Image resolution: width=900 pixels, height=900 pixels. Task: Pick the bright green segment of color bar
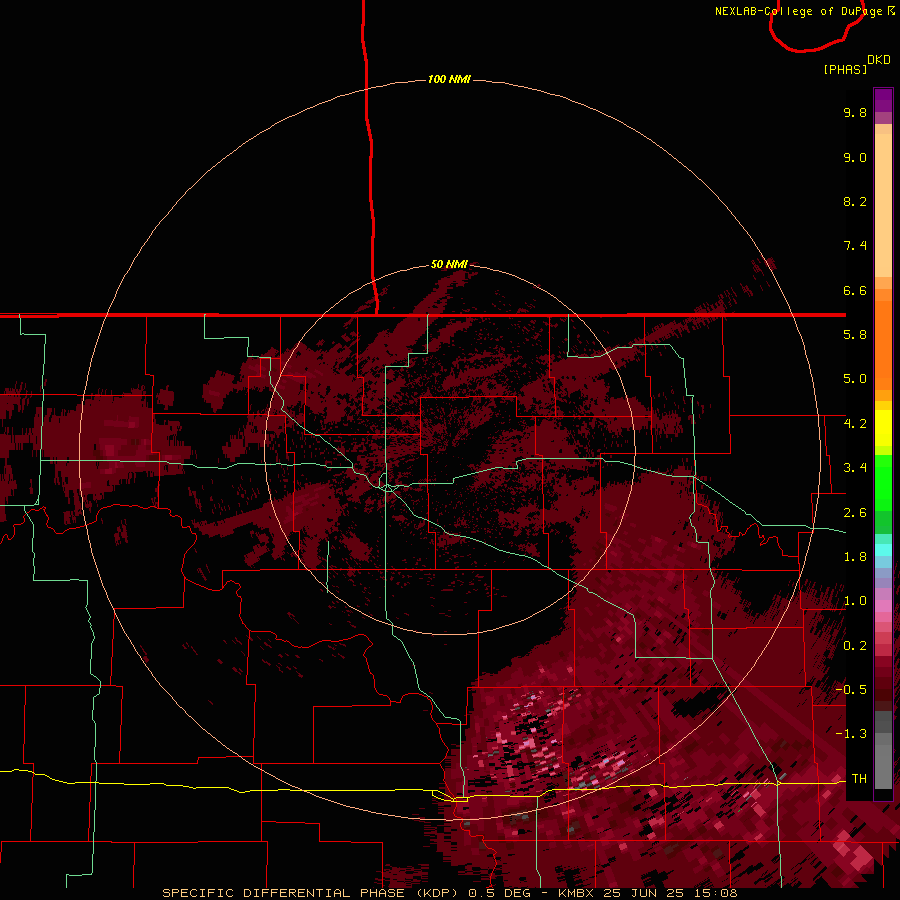tap(883, 482)
